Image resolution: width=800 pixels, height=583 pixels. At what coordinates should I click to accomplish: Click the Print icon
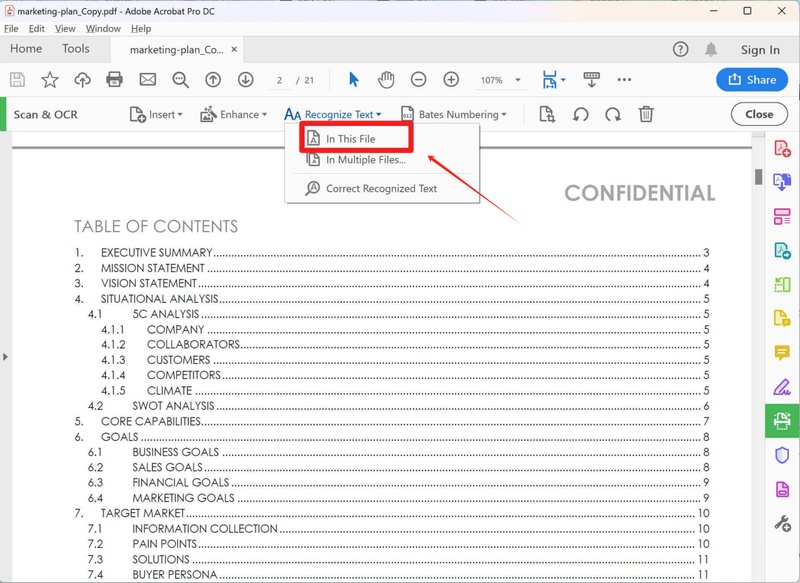pyautogui.click(x=114, y=80)
